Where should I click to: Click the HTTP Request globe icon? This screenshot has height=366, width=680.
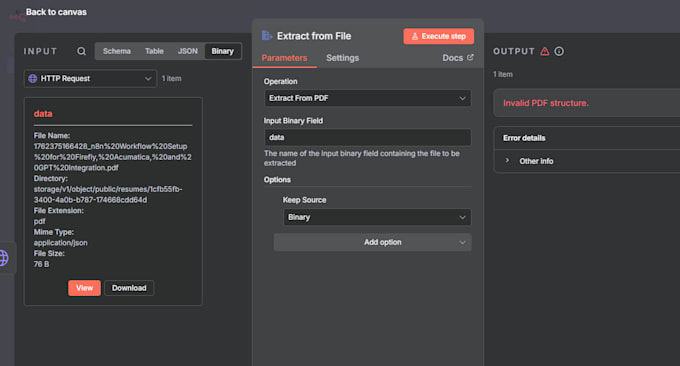33,78
